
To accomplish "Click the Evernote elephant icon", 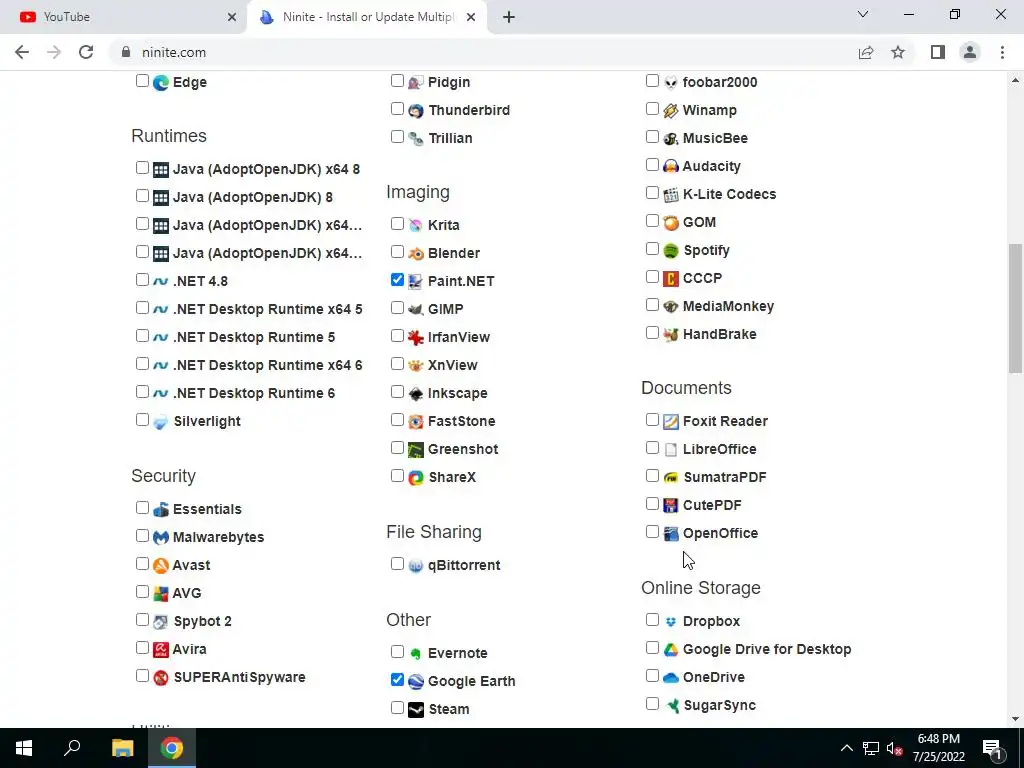I will (415, 653).
